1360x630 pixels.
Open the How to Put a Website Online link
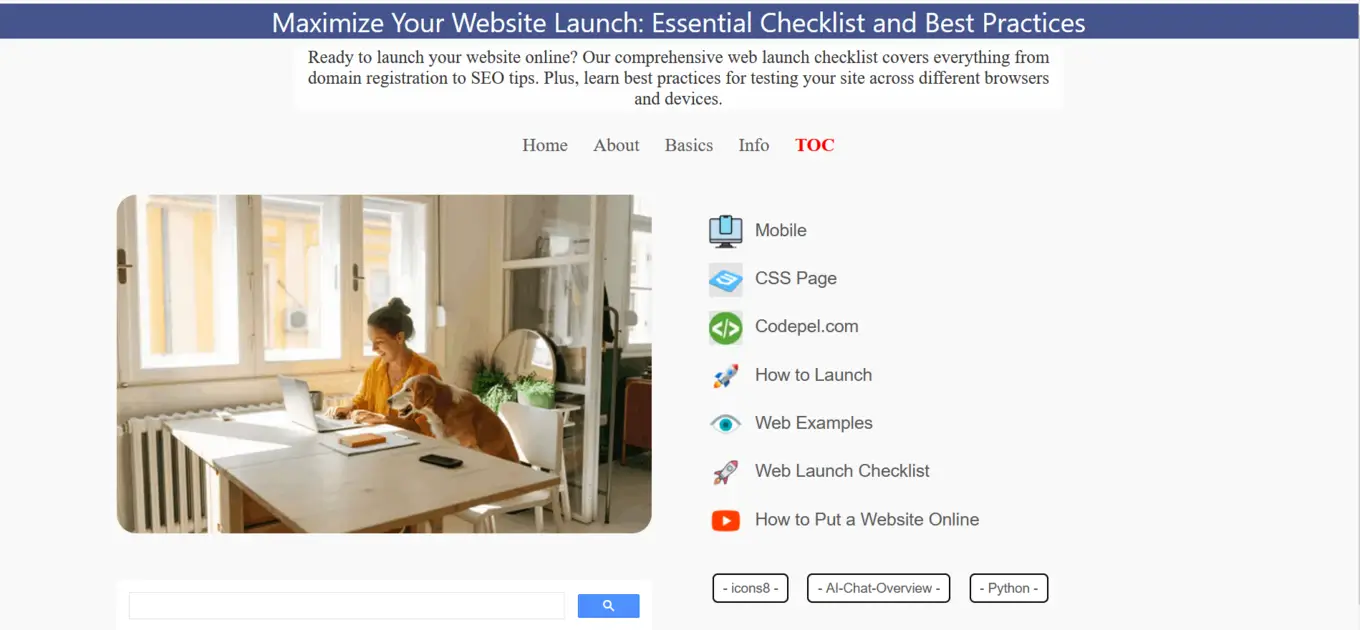coord(867,520)
